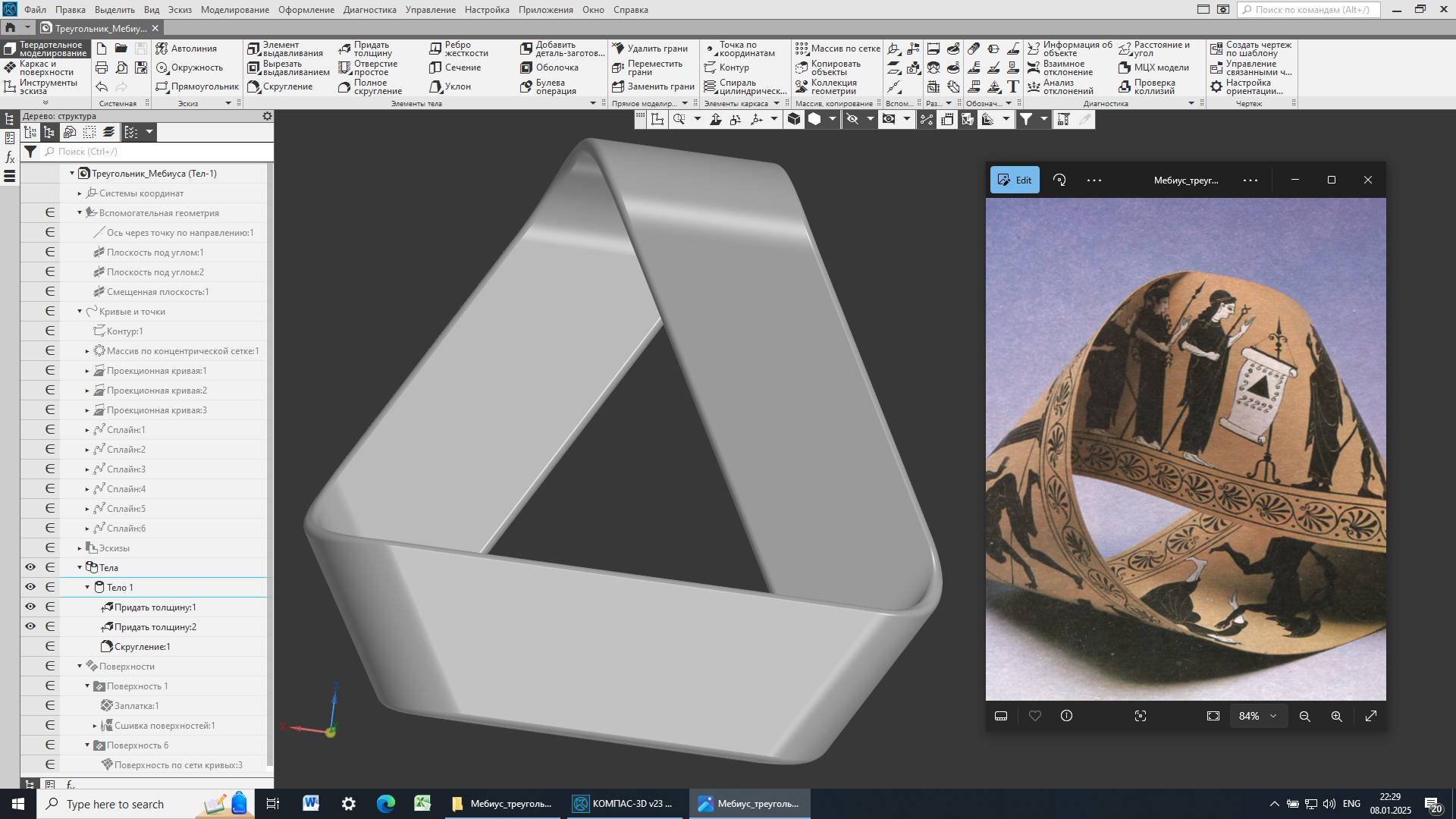1456x819 pixels.
Task: Collapse Вспомогательная геометрия node
Action: 80,213
